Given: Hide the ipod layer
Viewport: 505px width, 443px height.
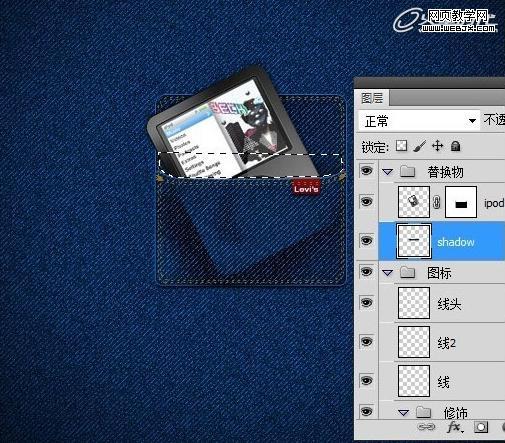Looking at the screenshot, I should click(367, 201).
